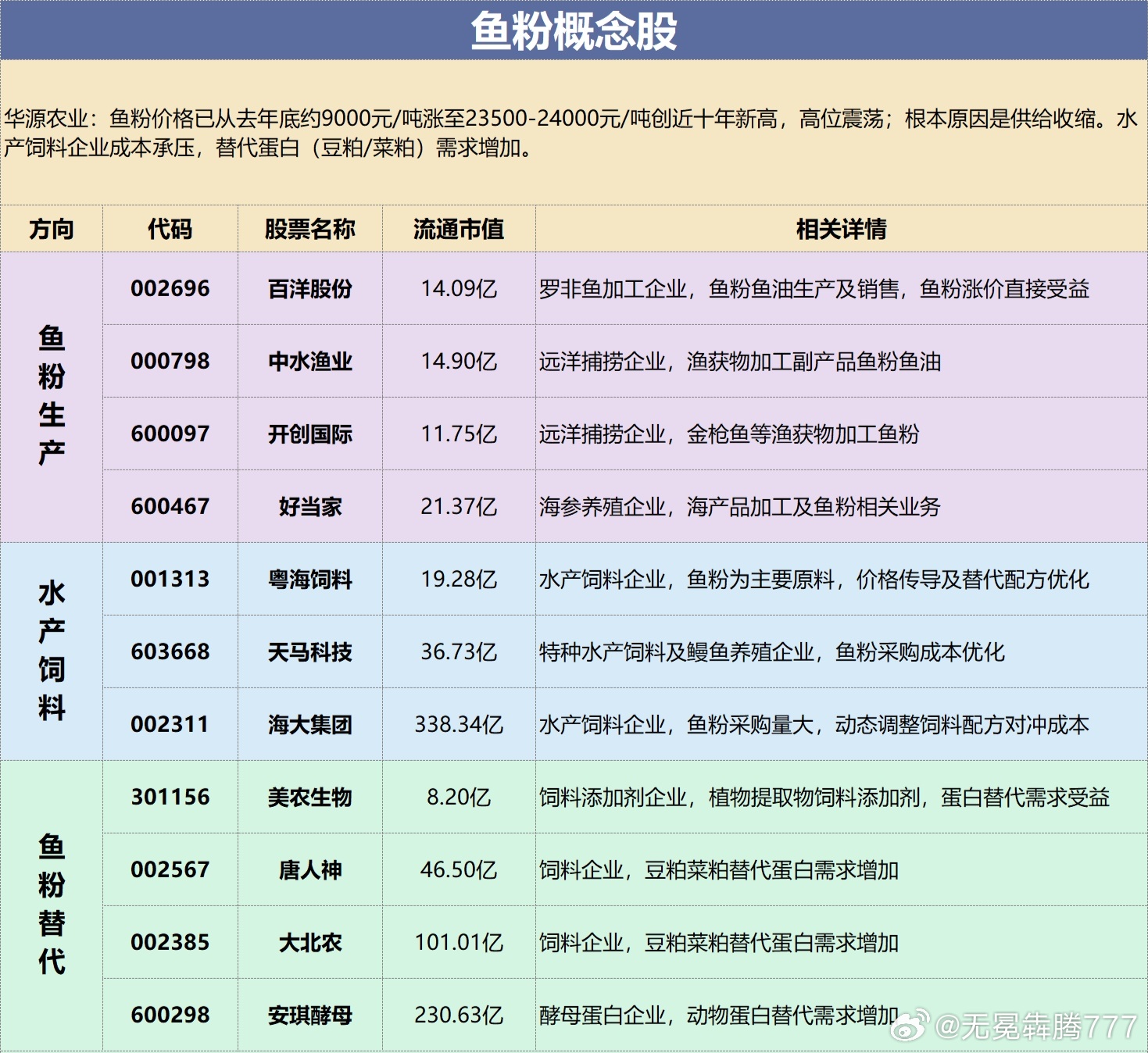Select market value 14.90亿
The width and height of the screenshot is (1148, 1053).
[459, 361]
